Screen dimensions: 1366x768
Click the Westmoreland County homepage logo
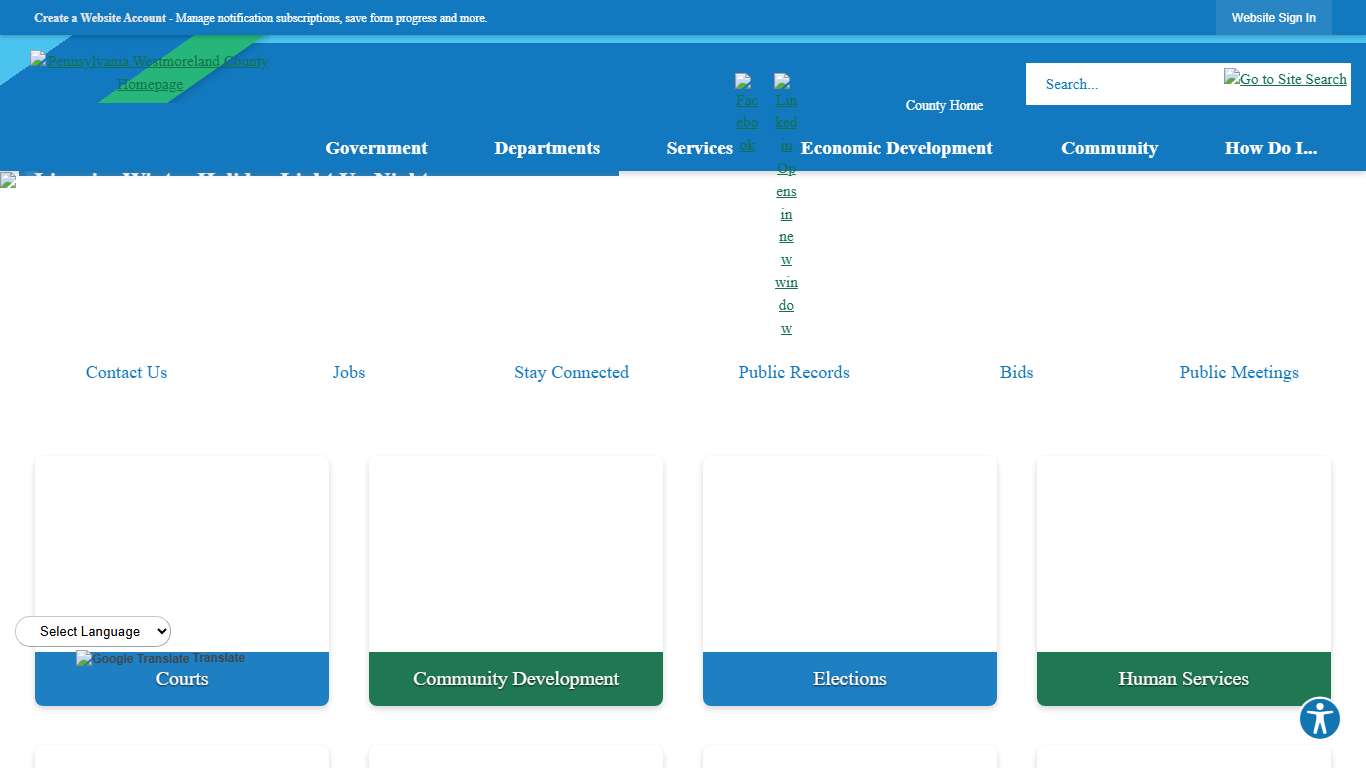click(x=150, y=72)
